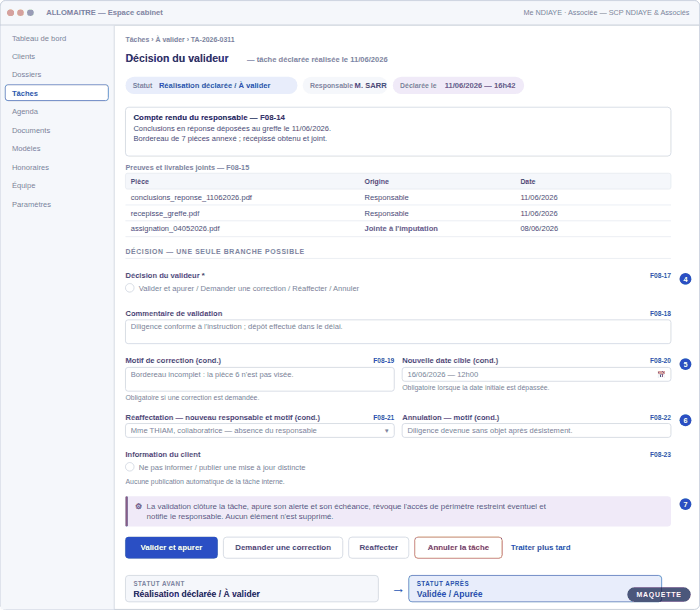Click F08-19 reference label
Viewport: 700px width, 610px height.
point(383,360)
